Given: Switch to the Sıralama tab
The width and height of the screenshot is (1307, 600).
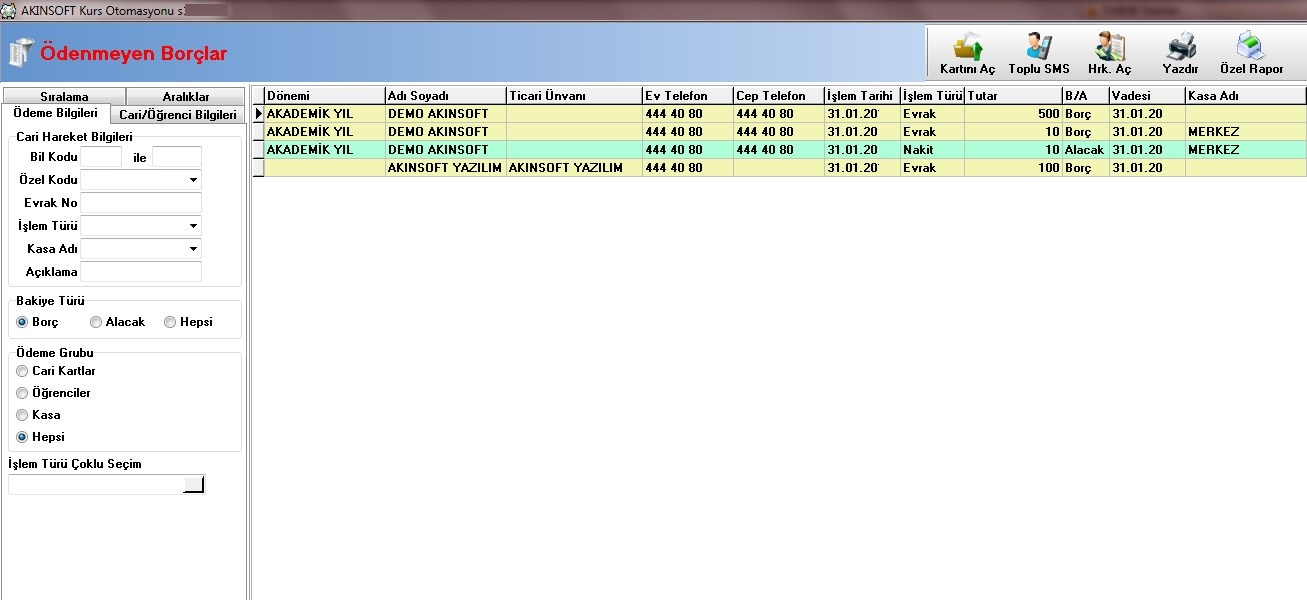Looking at the screenshot, I should pyautogui.click(x=64, y=97).
